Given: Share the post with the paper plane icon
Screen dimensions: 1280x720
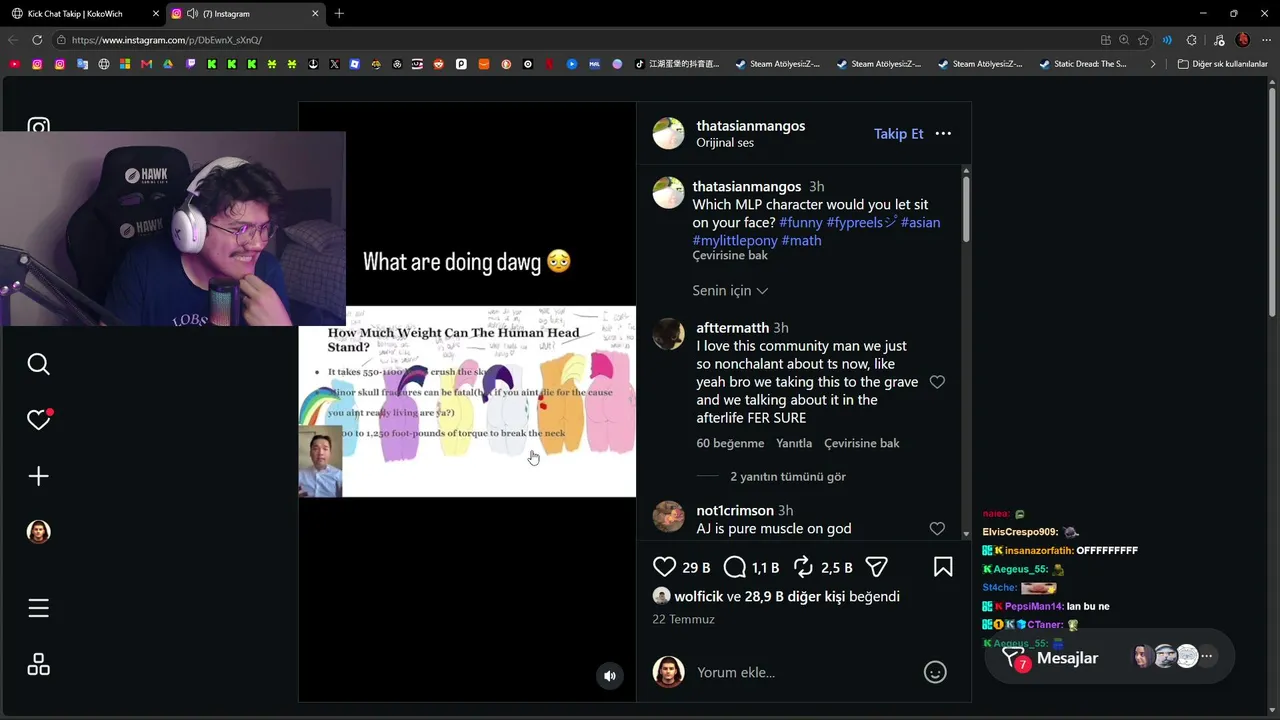Looking at the screenshot, I should point(877,568).
